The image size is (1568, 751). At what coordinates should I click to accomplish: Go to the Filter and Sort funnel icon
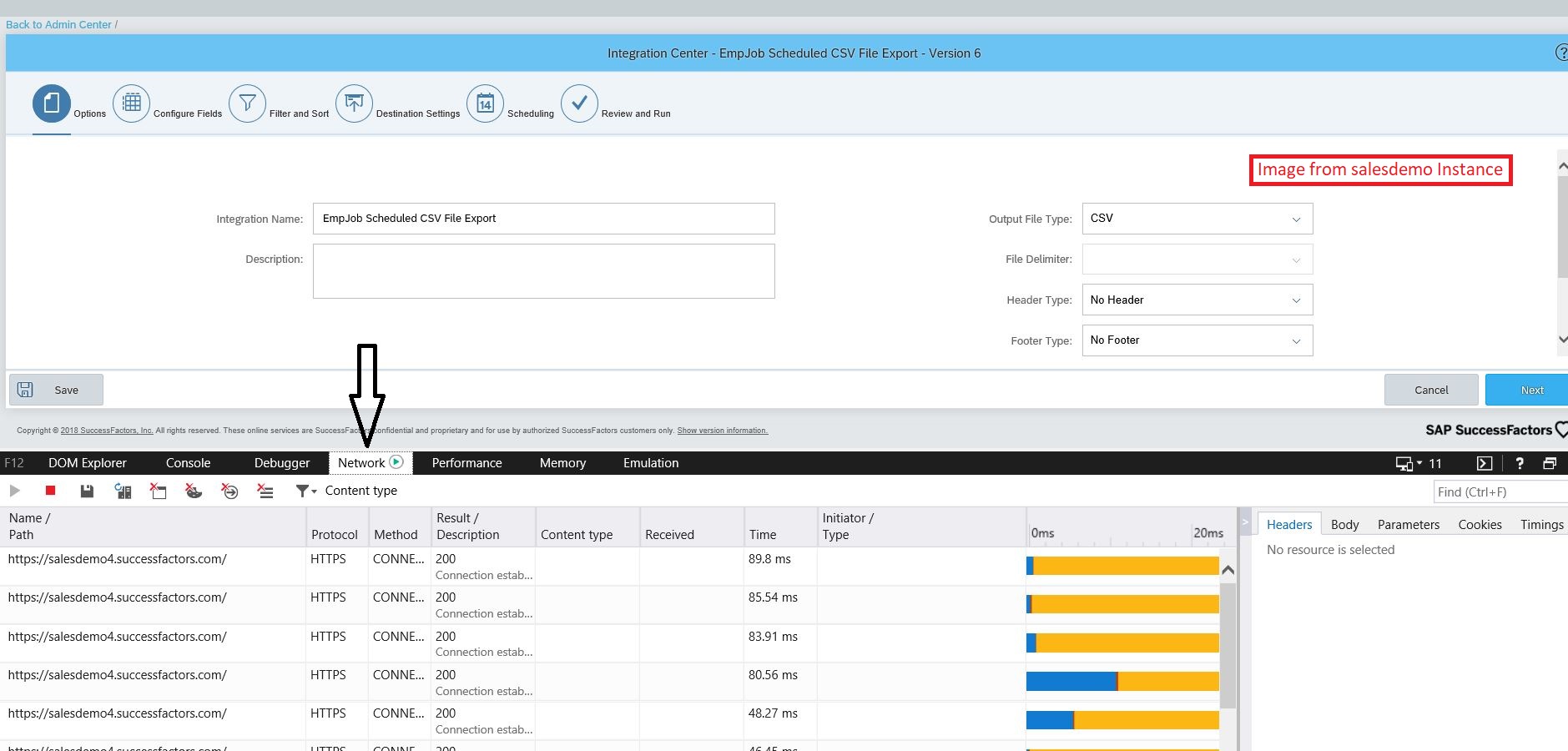[x=247, y=103]
